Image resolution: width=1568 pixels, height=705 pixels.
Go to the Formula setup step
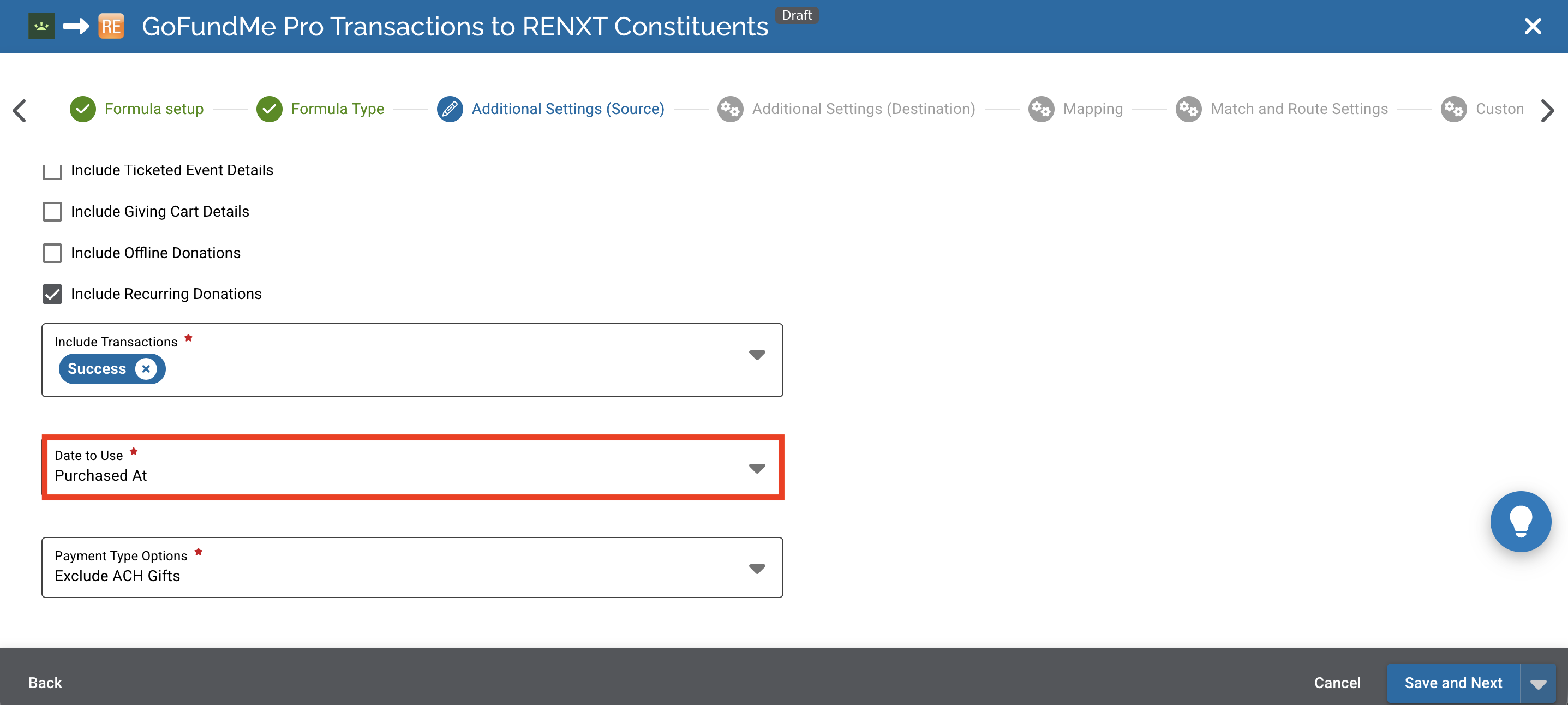[154, 109]
